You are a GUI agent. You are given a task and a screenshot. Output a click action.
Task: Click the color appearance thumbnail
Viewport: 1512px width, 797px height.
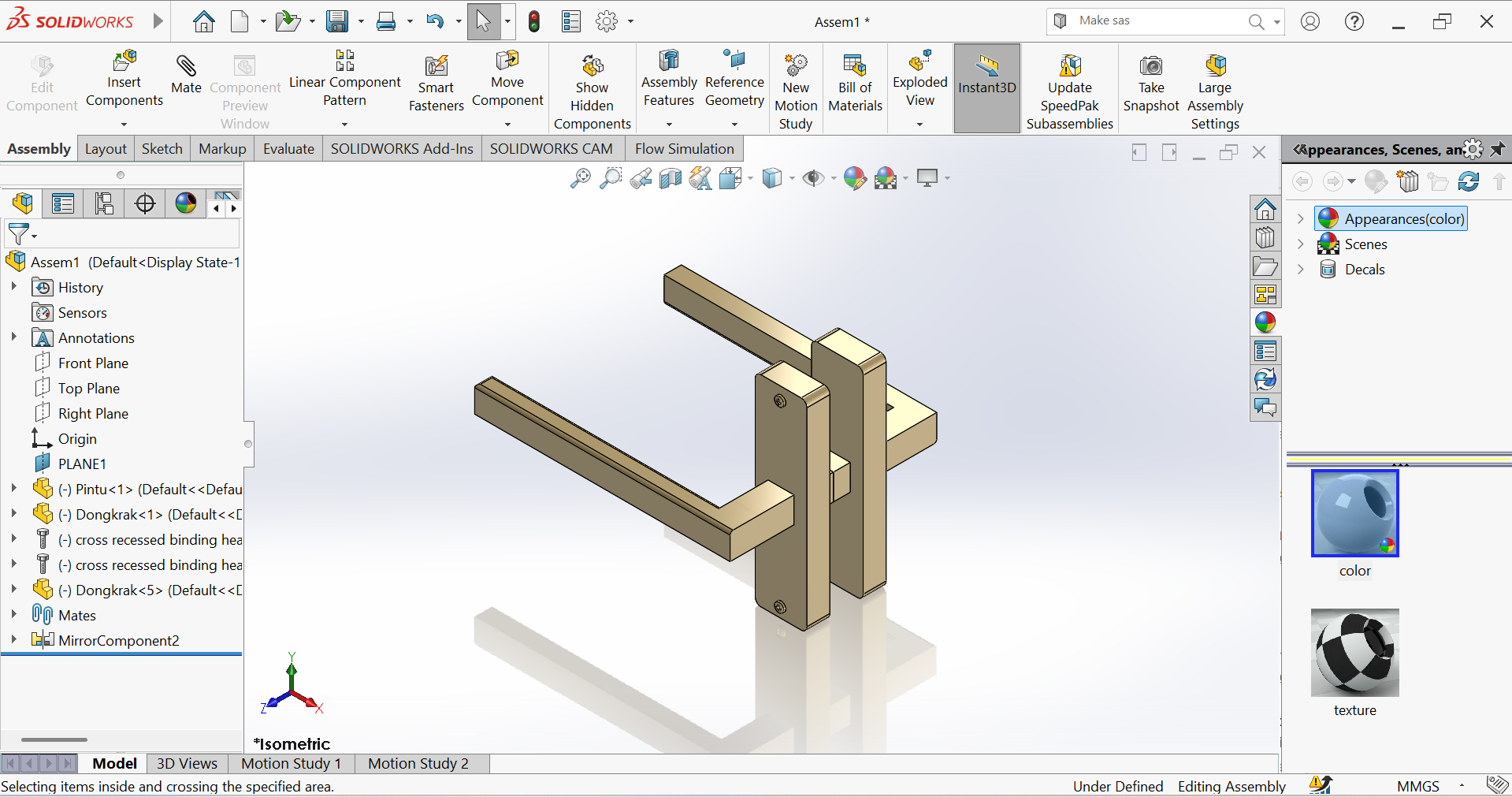1355,513
